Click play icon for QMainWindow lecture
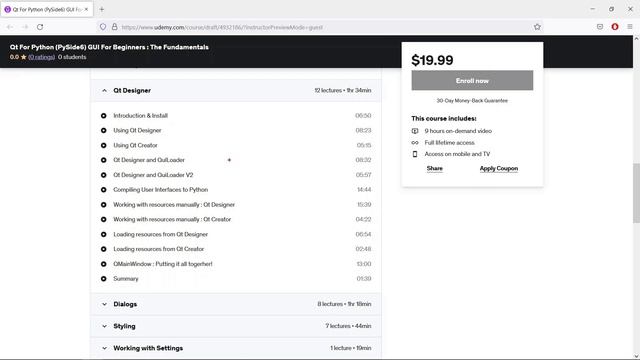The height and width of the screenshot is (360, 640). click(104, 264)
